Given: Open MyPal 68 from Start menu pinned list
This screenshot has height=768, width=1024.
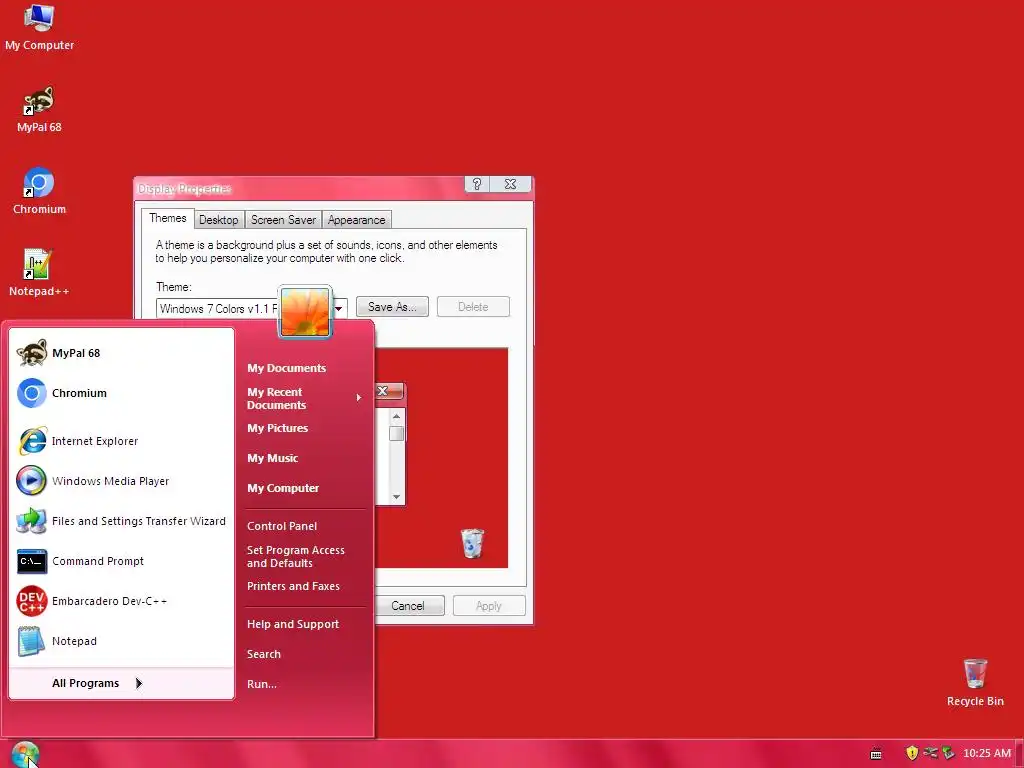Looking at the screenshot, I should coord(121,353).
